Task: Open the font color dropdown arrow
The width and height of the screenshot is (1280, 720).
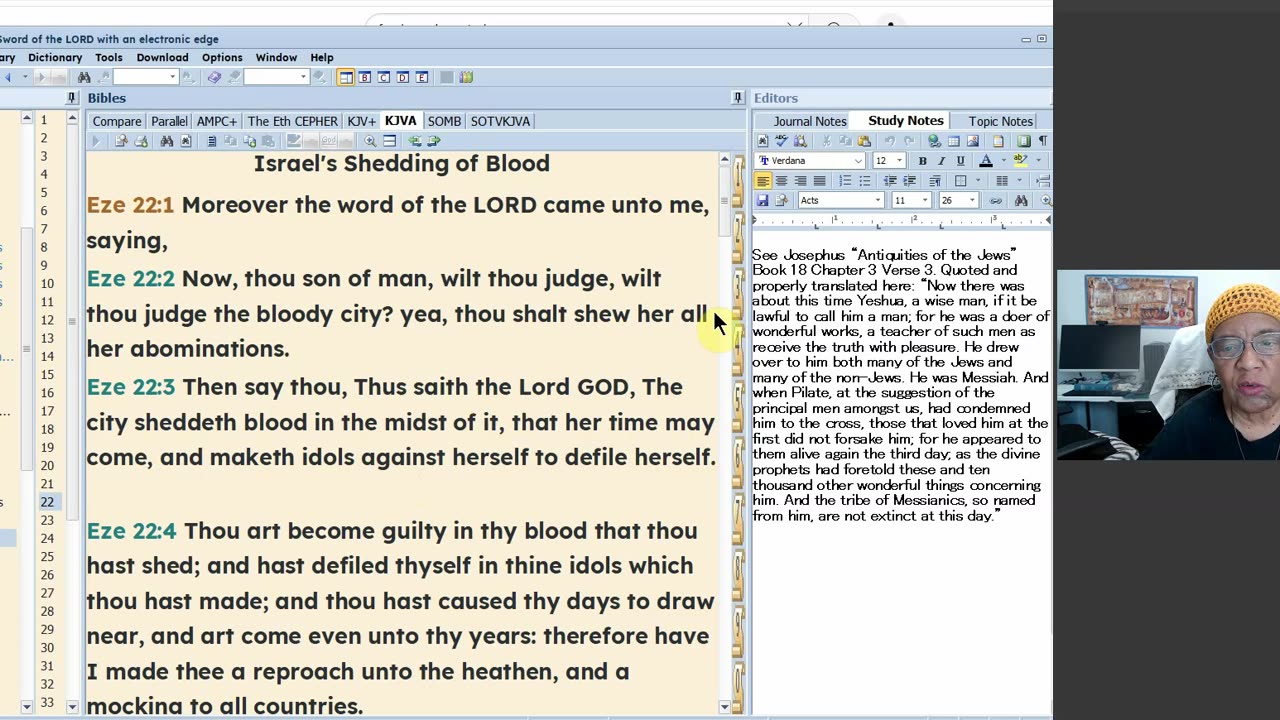Action: [1004, 160]
